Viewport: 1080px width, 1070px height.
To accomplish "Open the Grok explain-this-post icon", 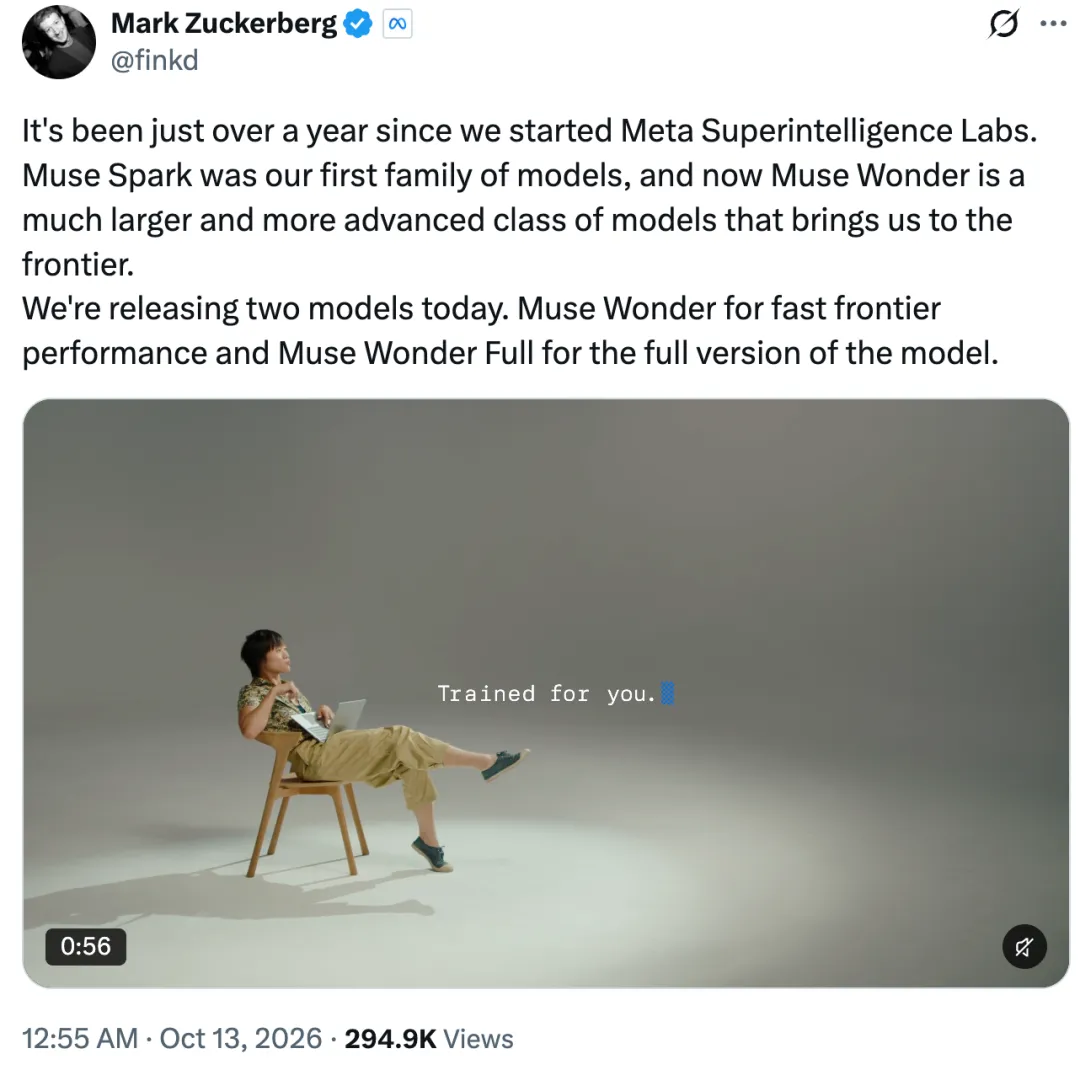I will click(x=1003, y=24).
